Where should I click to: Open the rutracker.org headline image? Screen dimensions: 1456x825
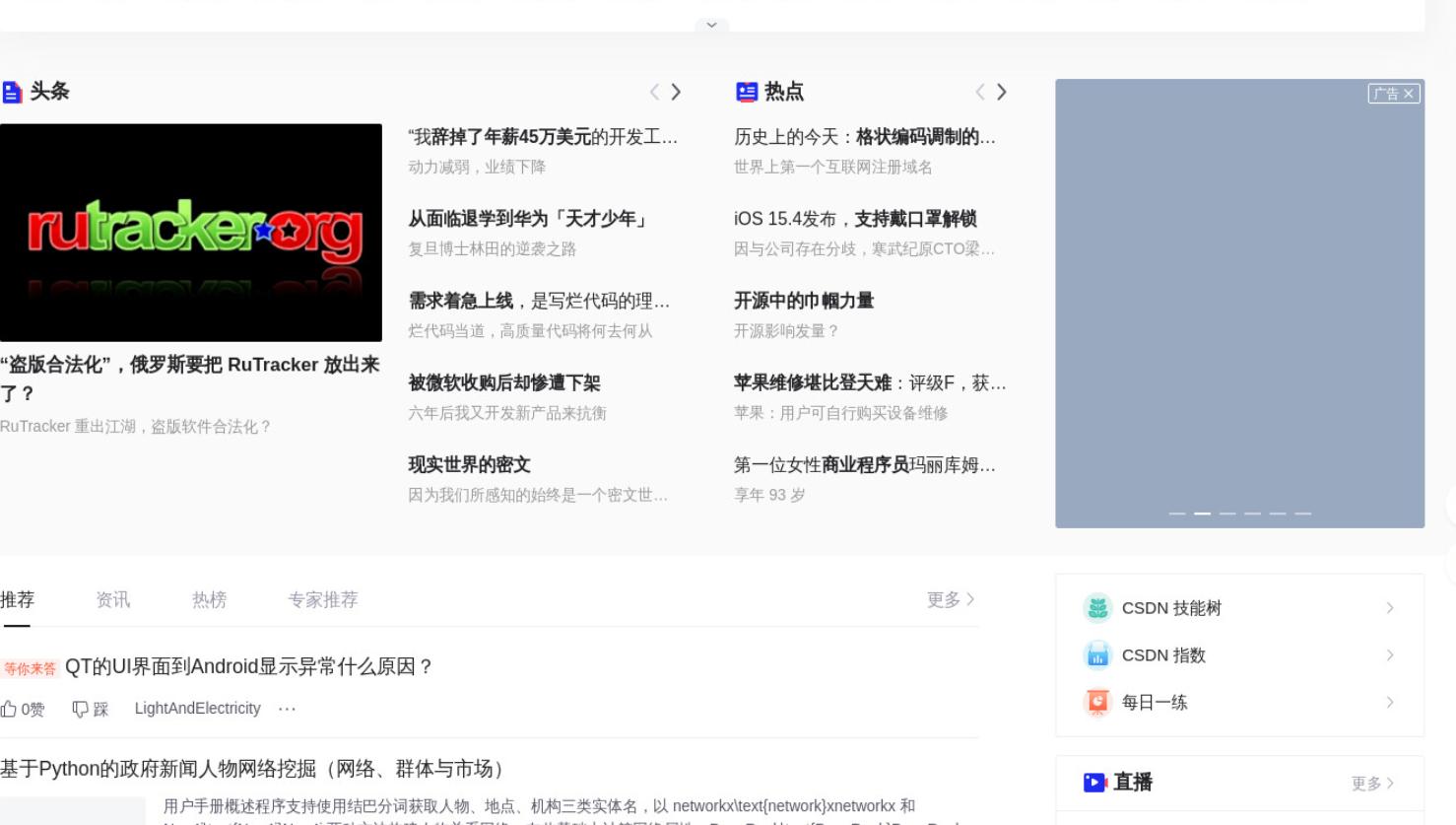click(x=191, y=233)
